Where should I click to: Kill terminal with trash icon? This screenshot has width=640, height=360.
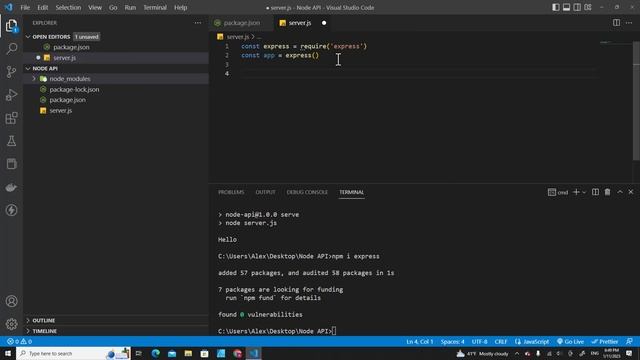(x=607, y=192)
